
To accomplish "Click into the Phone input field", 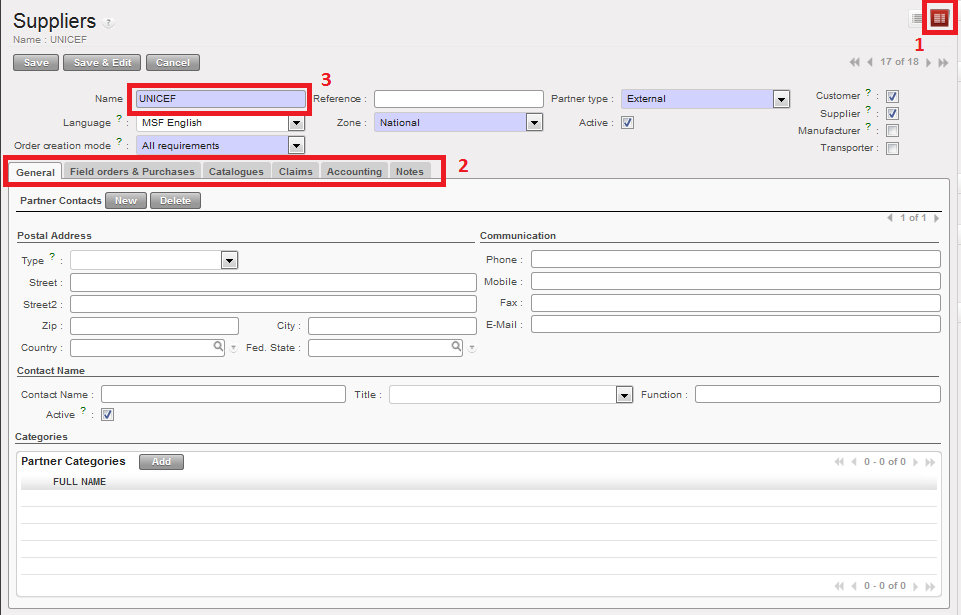I will [x=735, y=259].
